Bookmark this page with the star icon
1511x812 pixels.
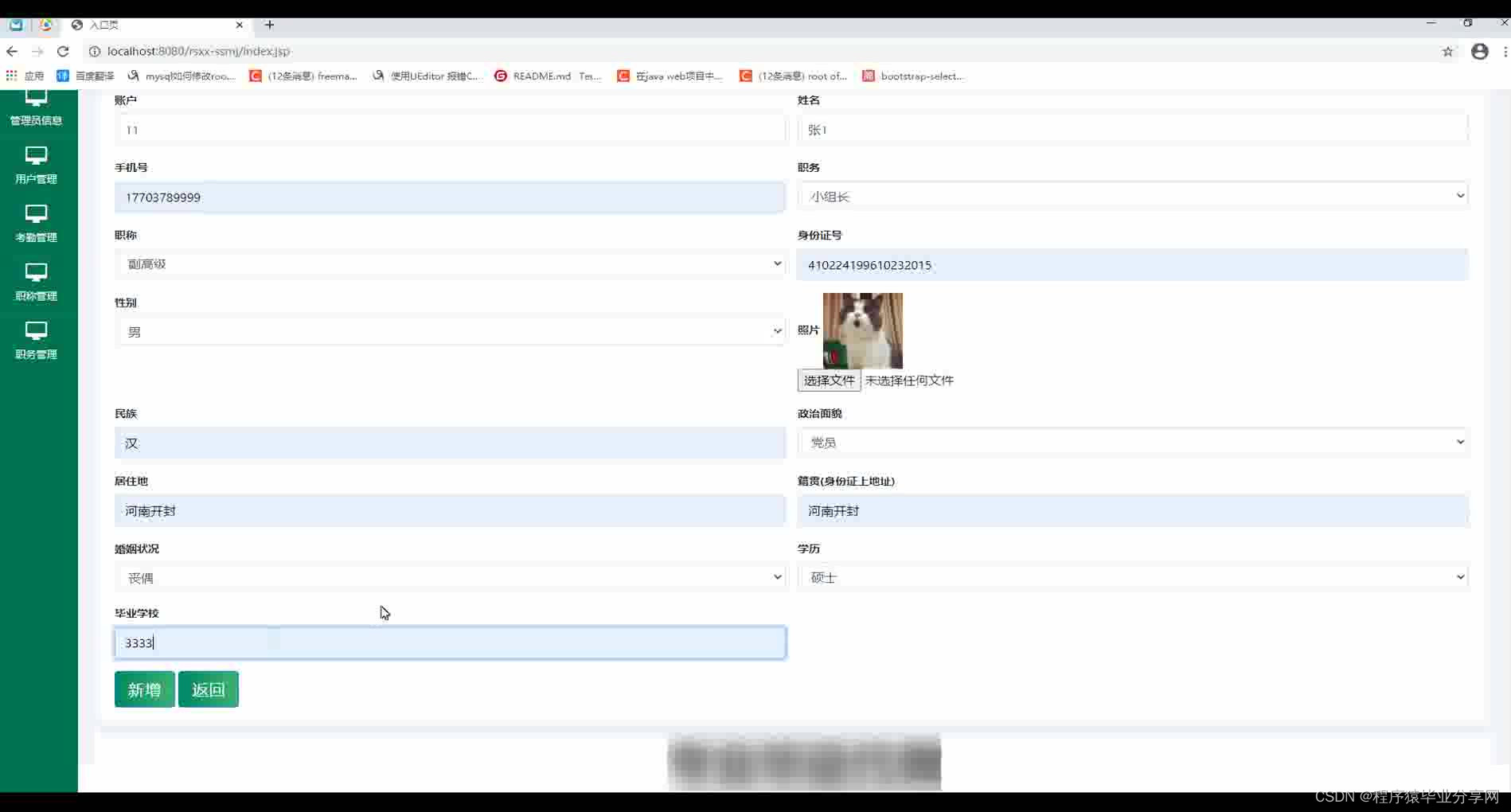1447,51
